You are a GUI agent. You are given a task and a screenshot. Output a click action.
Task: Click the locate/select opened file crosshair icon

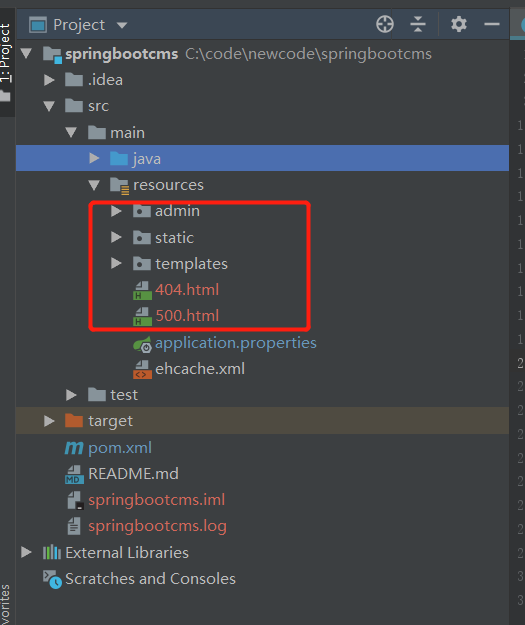click(x=385, y=24)
